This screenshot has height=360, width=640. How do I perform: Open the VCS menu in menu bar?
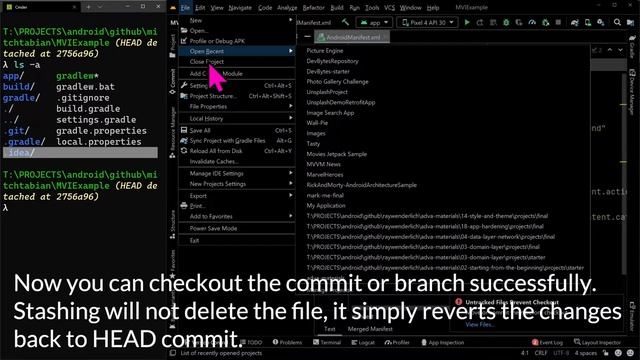tap(389, 7)
